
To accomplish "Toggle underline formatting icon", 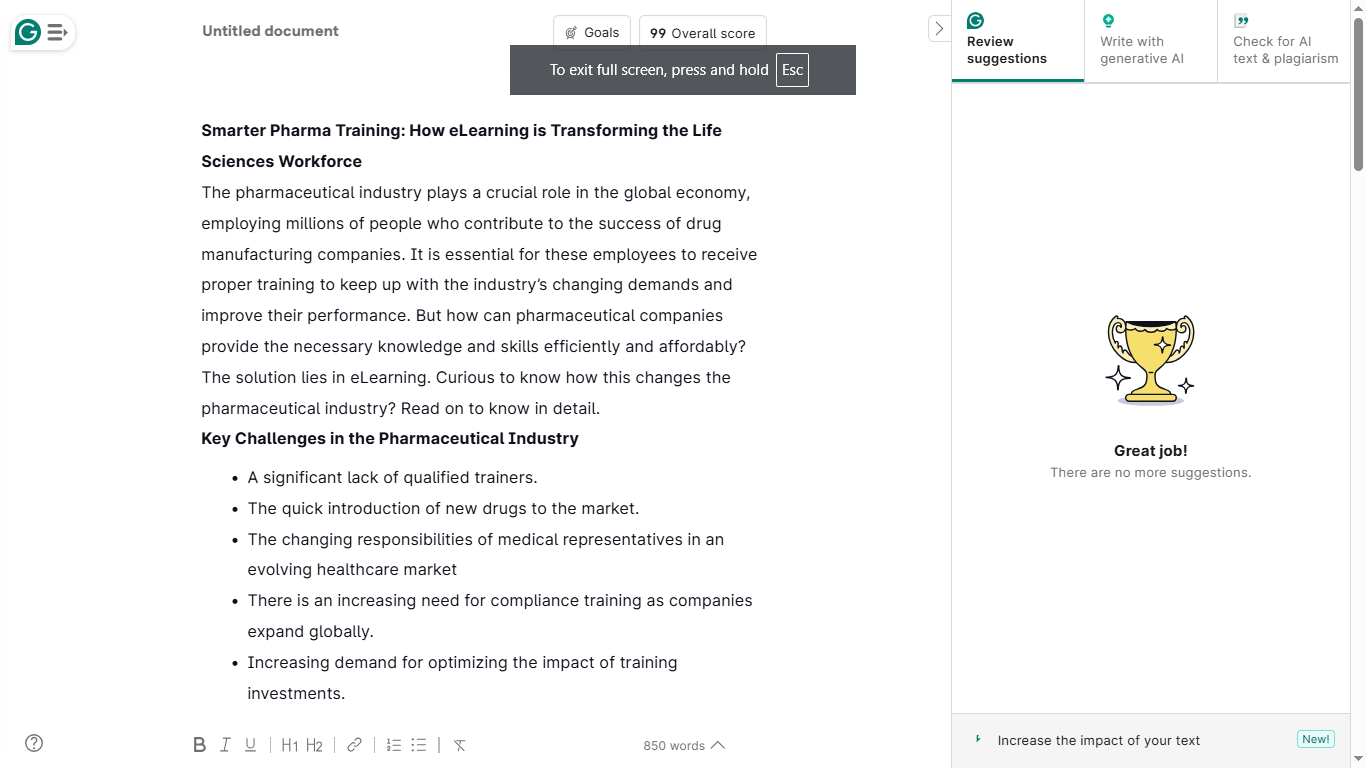I will (251, 745).
